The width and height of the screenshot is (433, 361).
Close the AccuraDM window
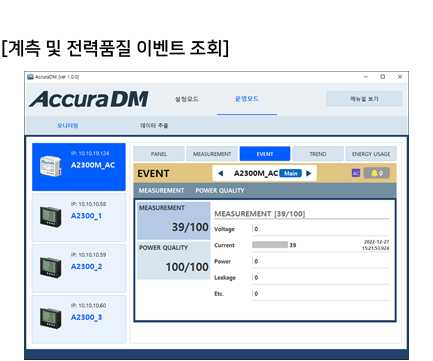tap(400, 77)
